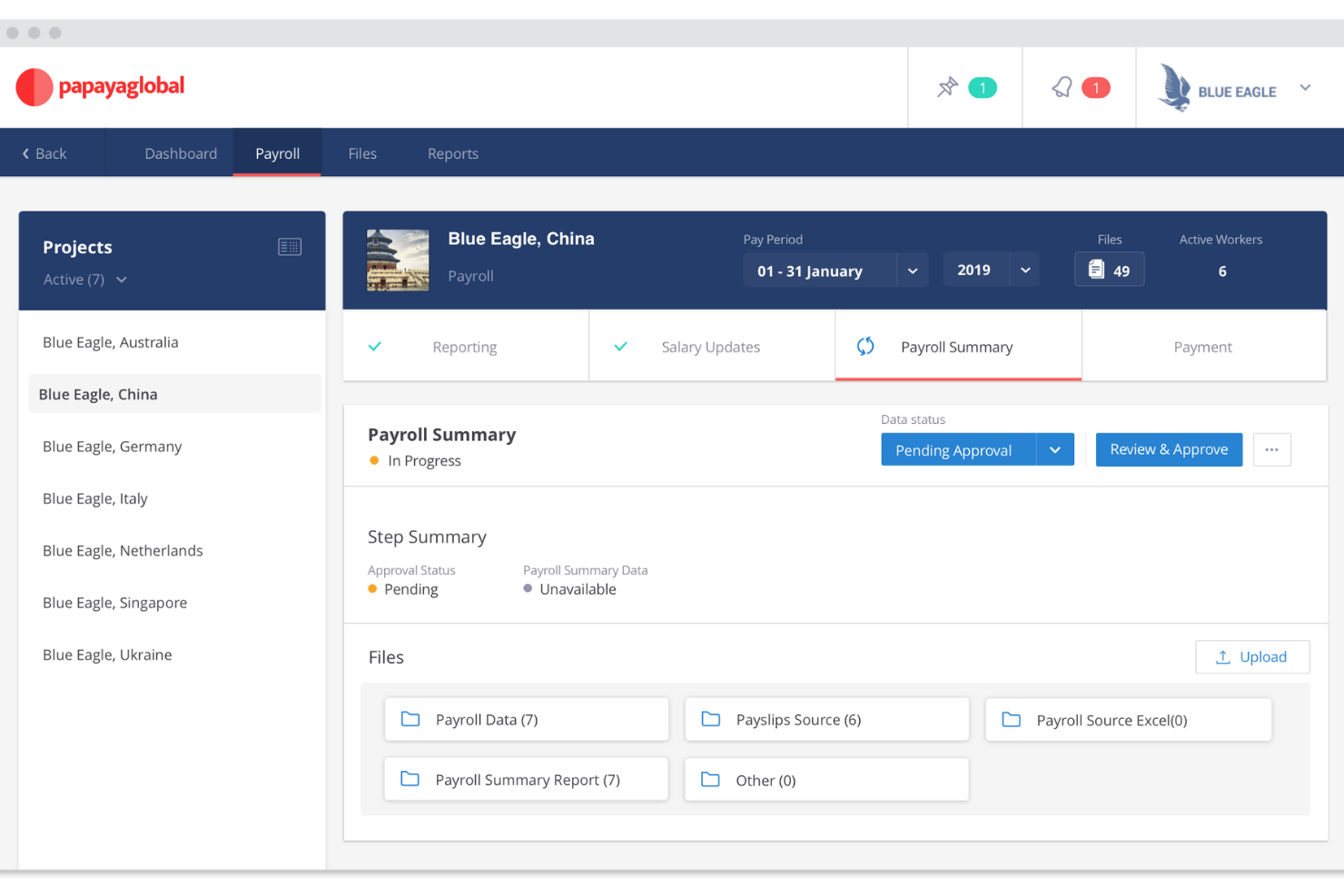
Task: Click the Pending Approval status button
Action: (x=958, y=450)
